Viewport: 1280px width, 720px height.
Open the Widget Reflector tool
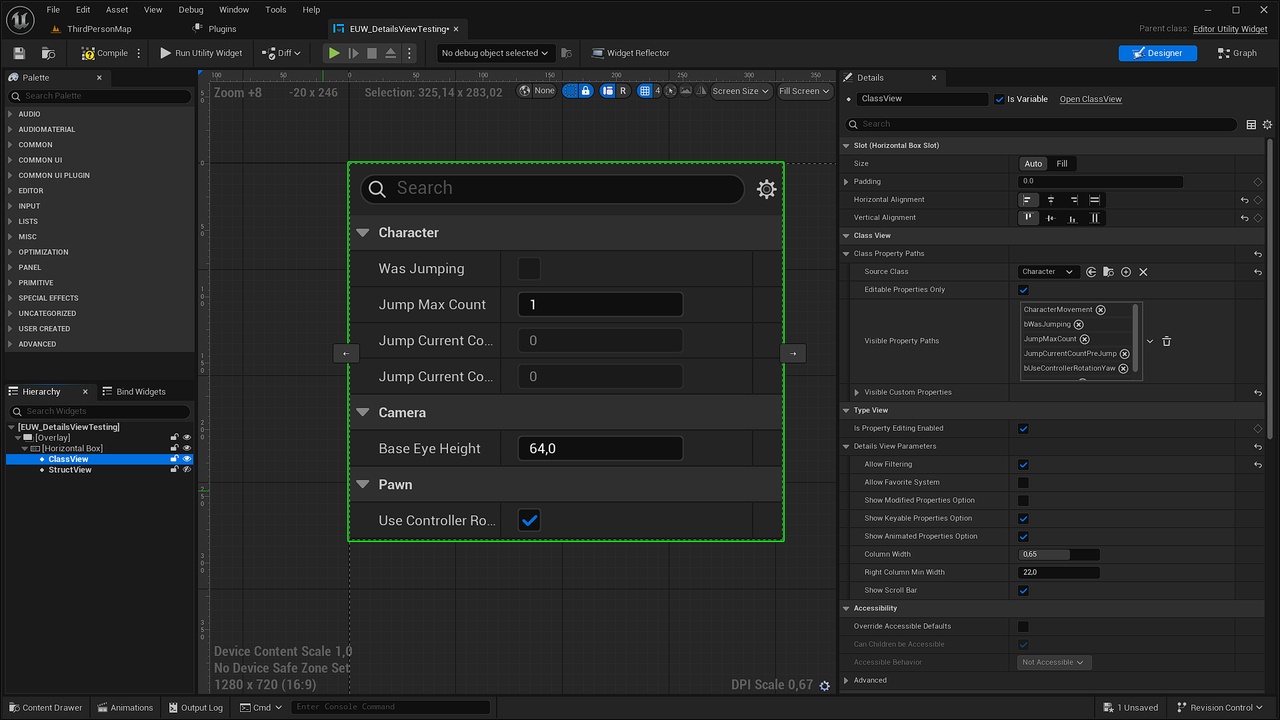(x=631, y=53)
